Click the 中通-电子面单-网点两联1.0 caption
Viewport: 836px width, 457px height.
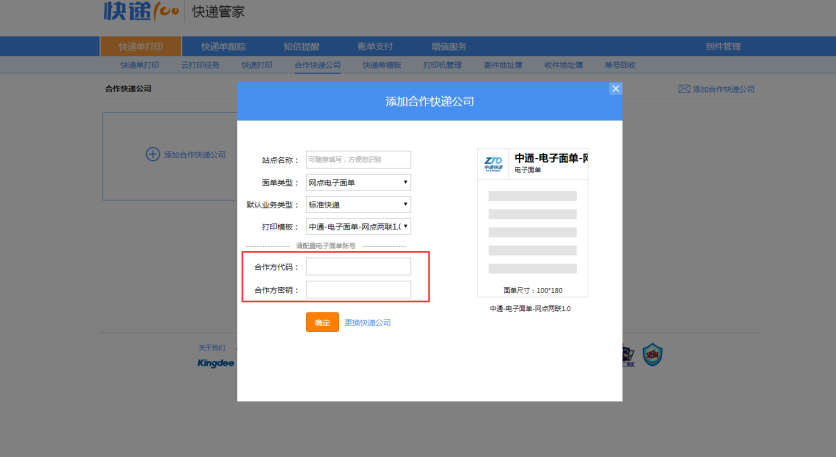(x=530, y=309)
